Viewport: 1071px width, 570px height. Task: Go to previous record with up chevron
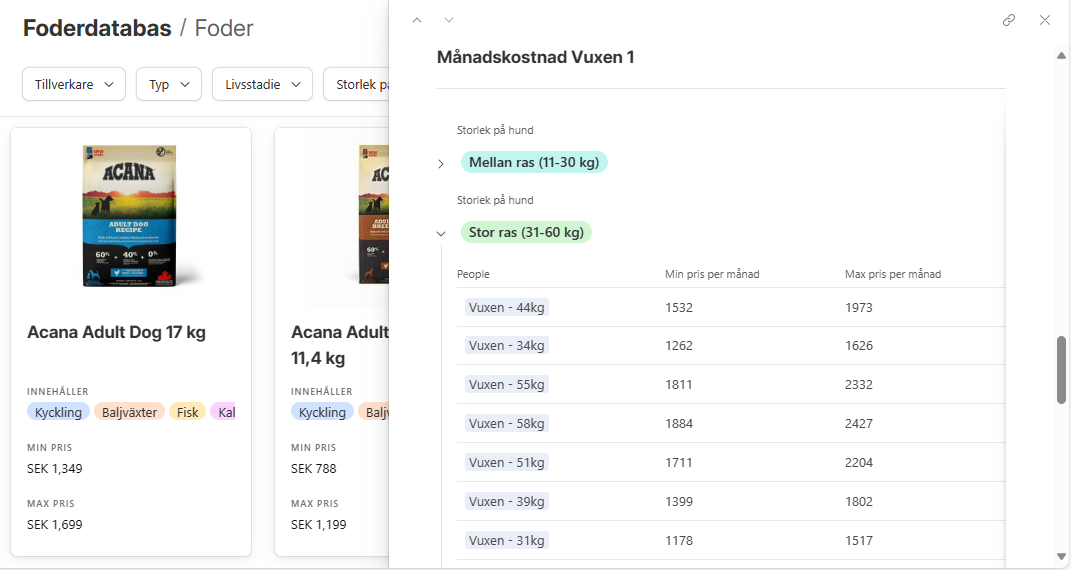pos(417,20)
